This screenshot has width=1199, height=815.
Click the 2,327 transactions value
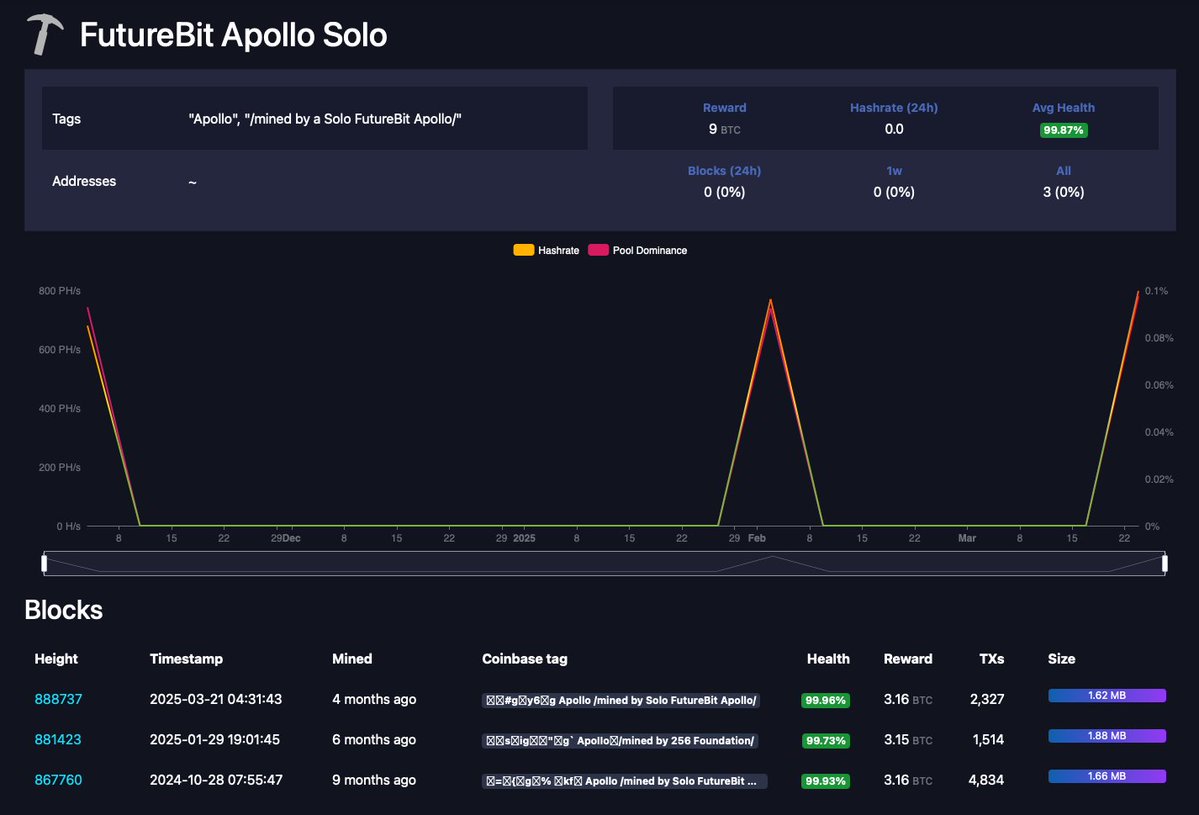[x=987, y=699]
